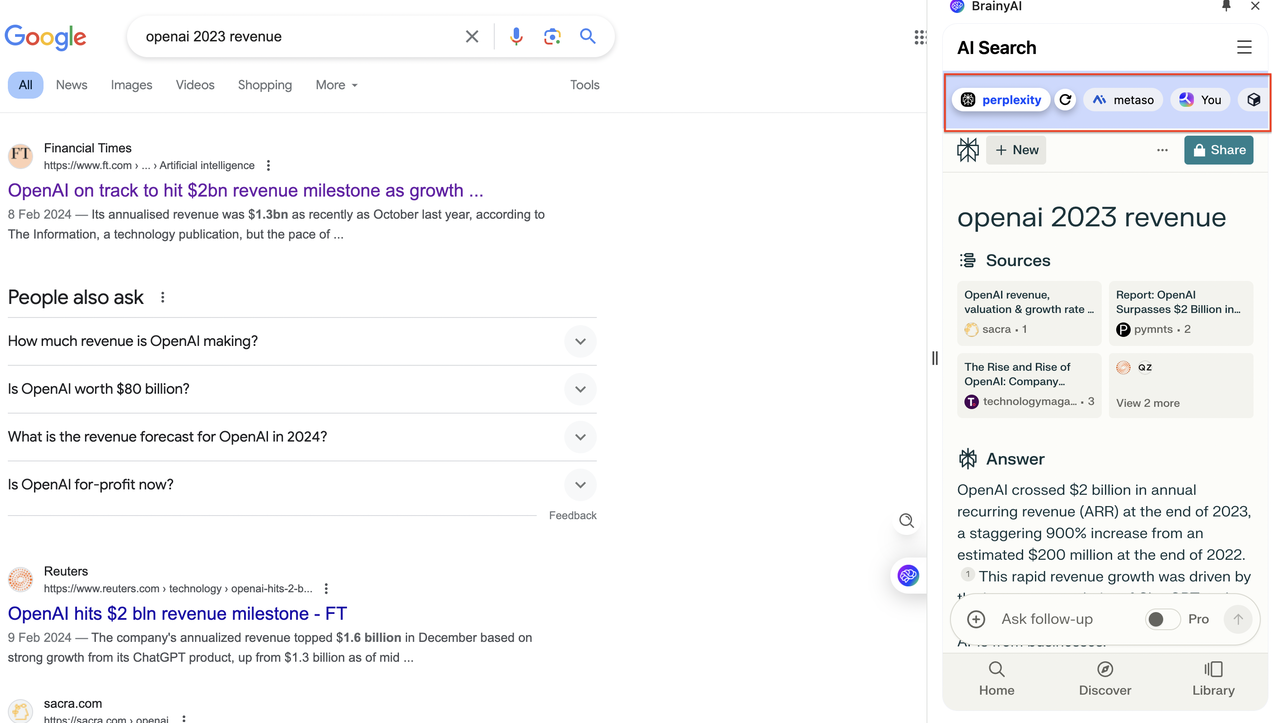Open Reuters OpenAI $2 bln milestone link
The image size is (1272, 723).
pyautogui.click(x=177, y=614)
